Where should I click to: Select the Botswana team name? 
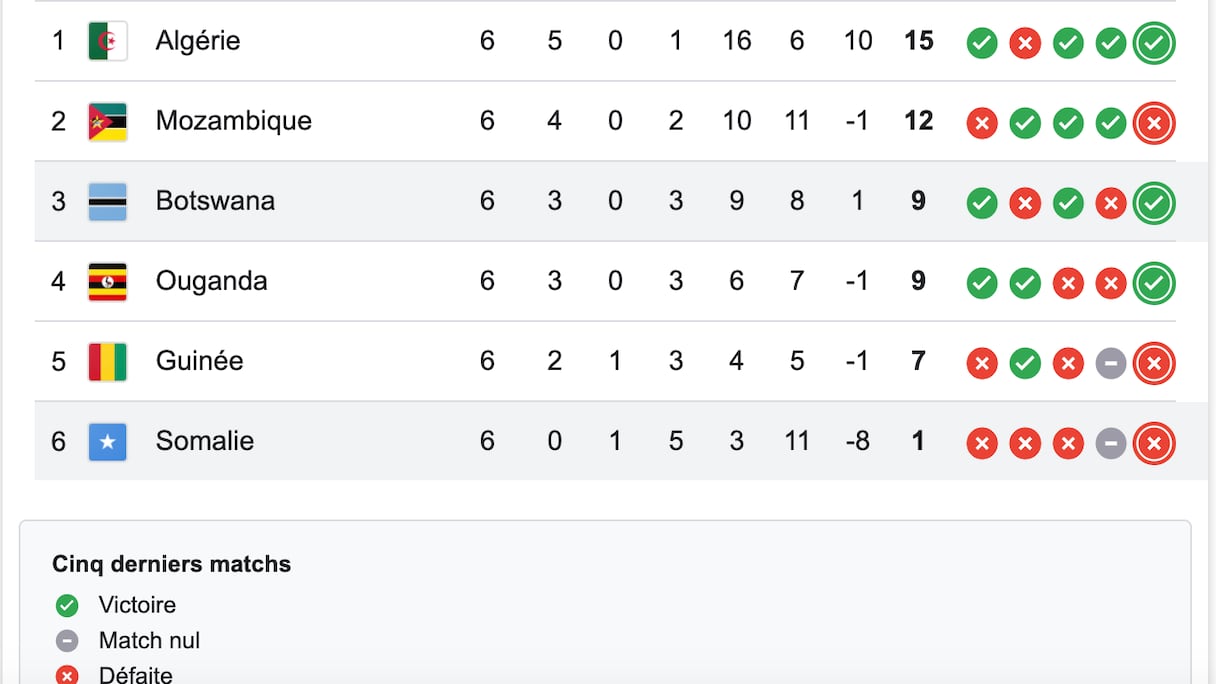click(215, 201)
